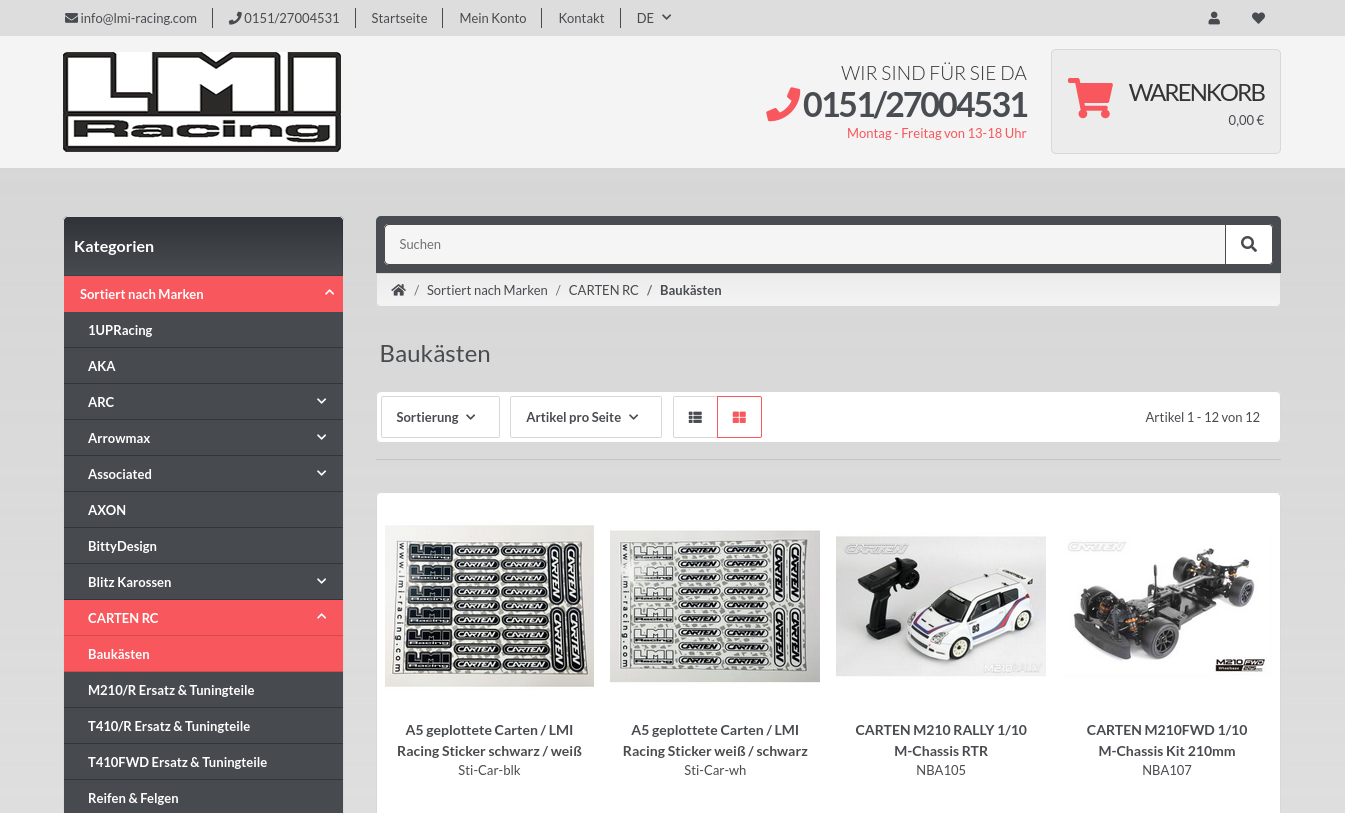
Task: Click the Sti-Car-blk article number
Action: 489,770
